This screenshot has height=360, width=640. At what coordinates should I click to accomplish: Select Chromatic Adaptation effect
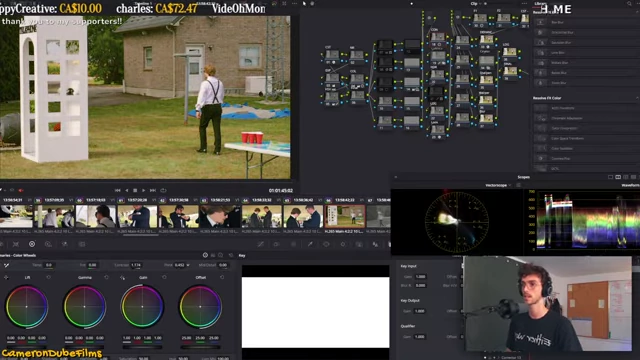[x=587, y=118]
